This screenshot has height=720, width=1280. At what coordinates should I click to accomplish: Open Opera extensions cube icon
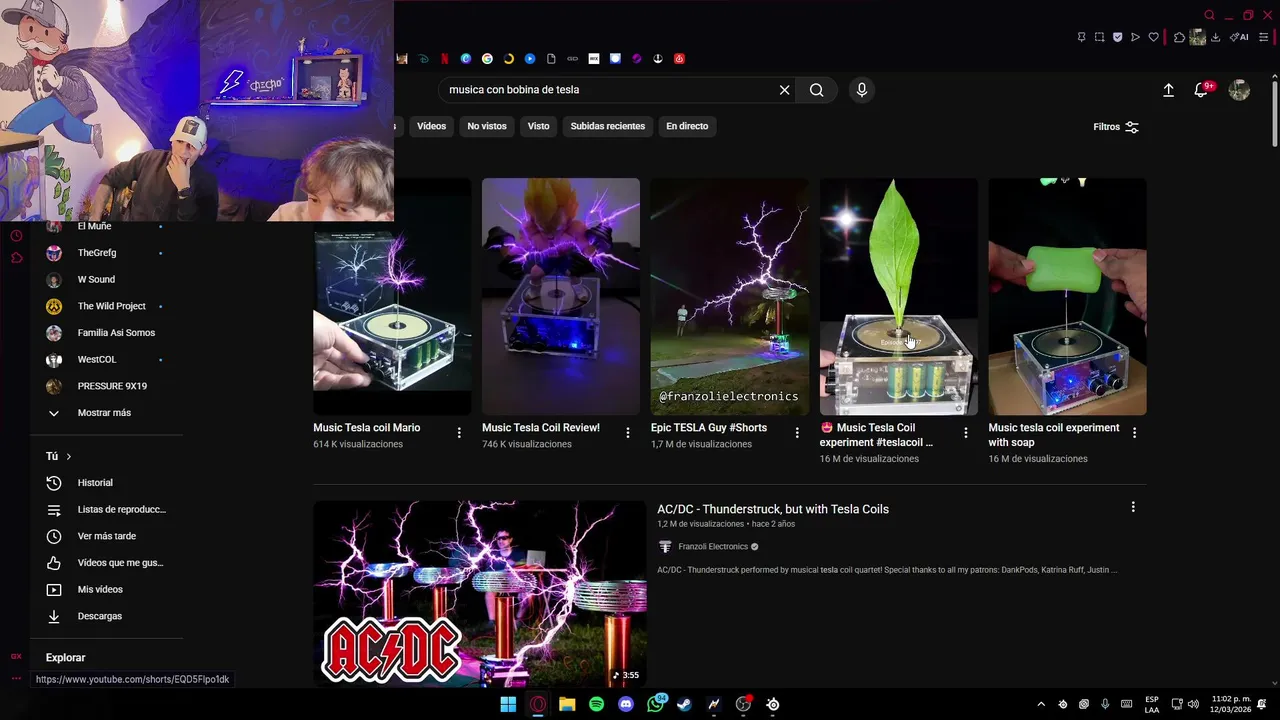point(1179,38)
